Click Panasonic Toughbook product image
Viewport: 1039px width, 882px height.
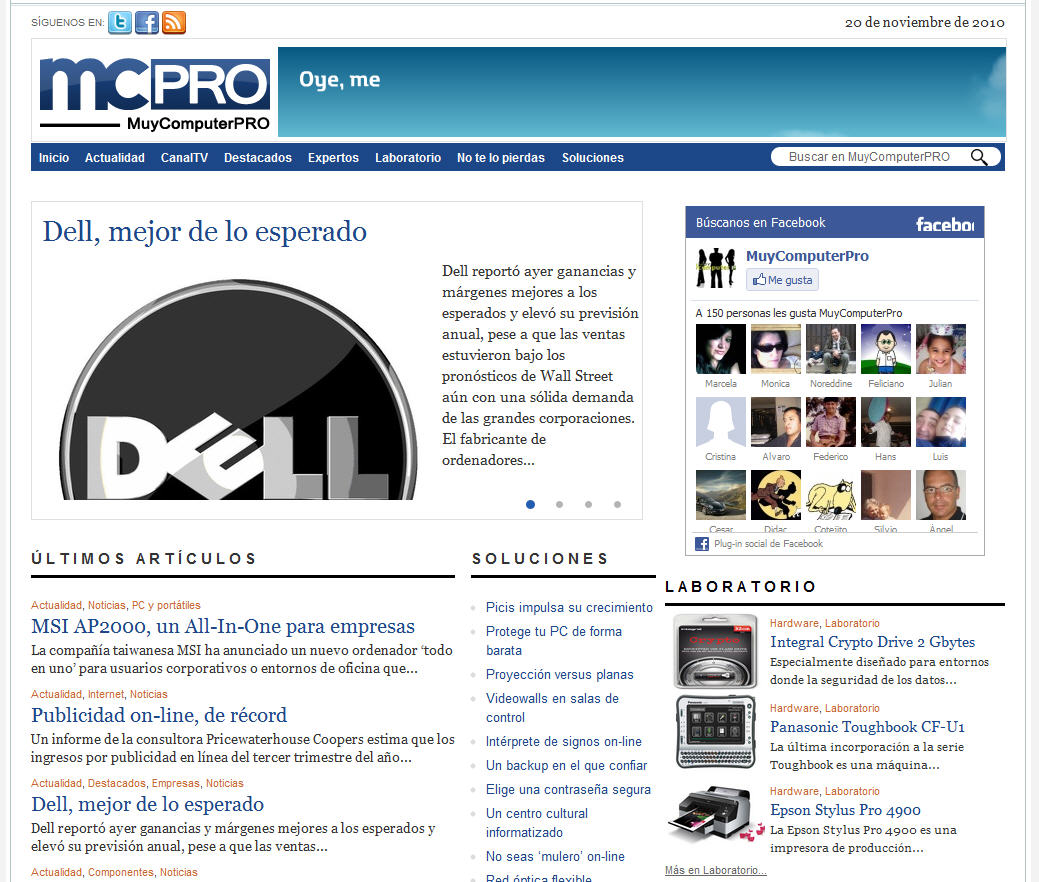(x=715, y=732)
